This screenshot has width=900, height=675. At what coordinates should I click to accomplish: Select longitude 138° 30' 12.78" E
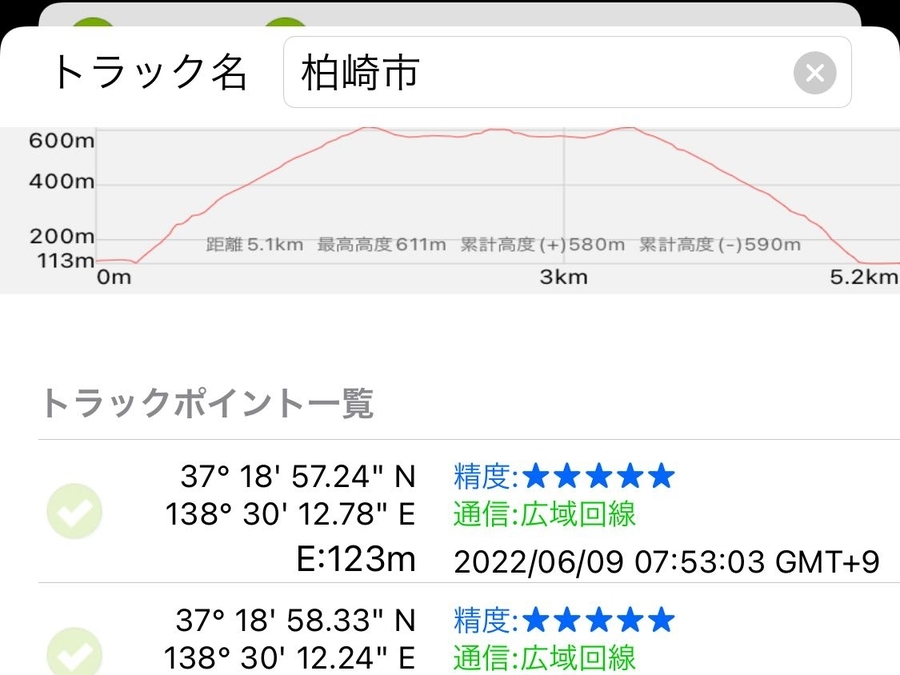click(290, 514)
